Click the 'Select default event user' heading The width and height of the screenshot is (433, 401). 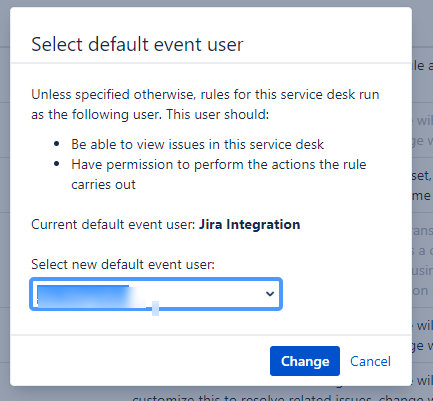(137, 44)
